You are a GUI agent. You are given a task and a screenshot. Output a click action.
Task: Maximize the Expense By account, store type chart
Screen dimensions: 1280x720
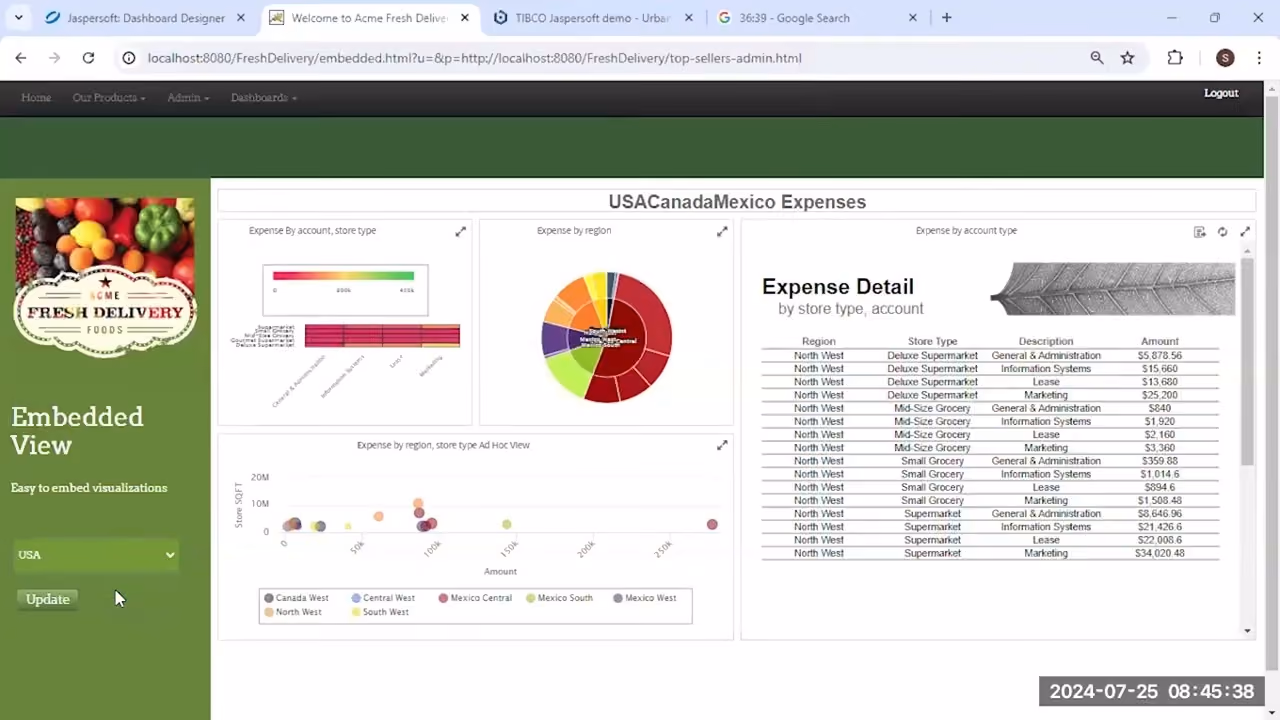pos(461,231)
